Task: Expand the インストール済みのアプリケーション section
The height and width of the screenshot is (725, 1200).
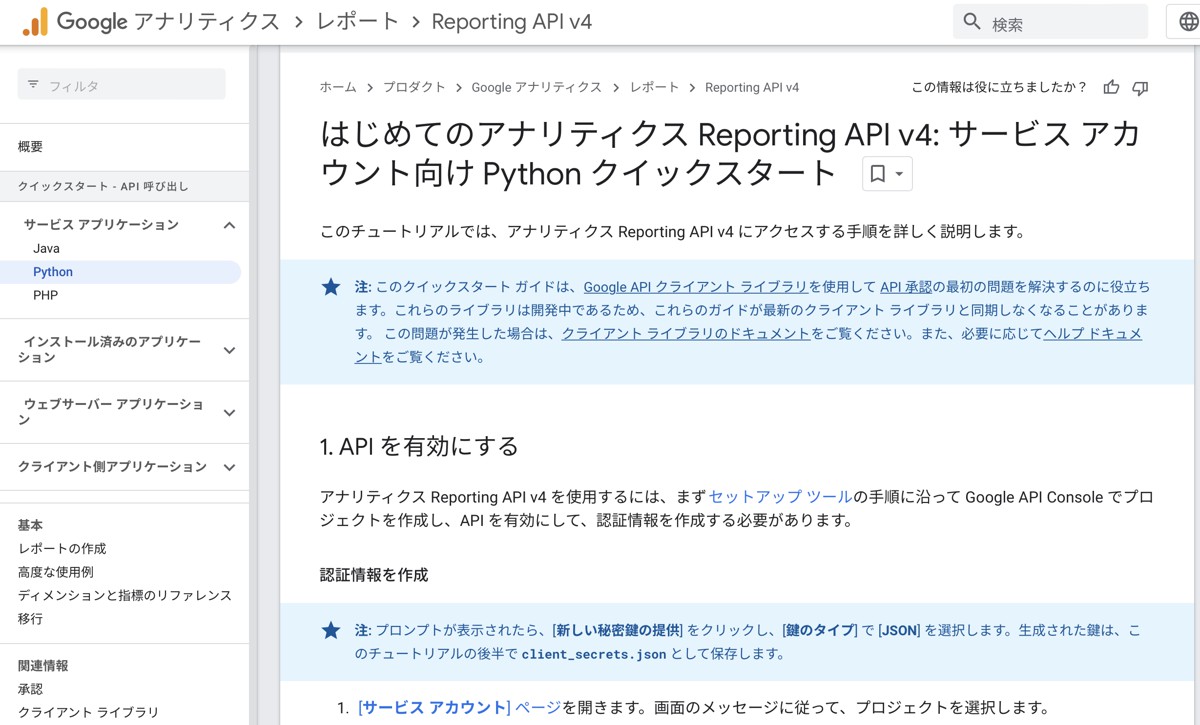Action: 228,348
